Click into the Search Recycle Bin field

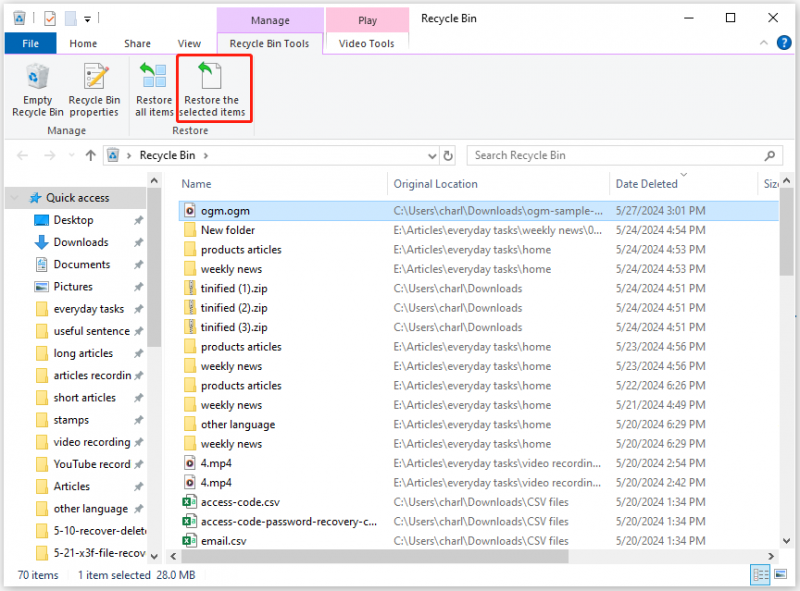(617, 156)
